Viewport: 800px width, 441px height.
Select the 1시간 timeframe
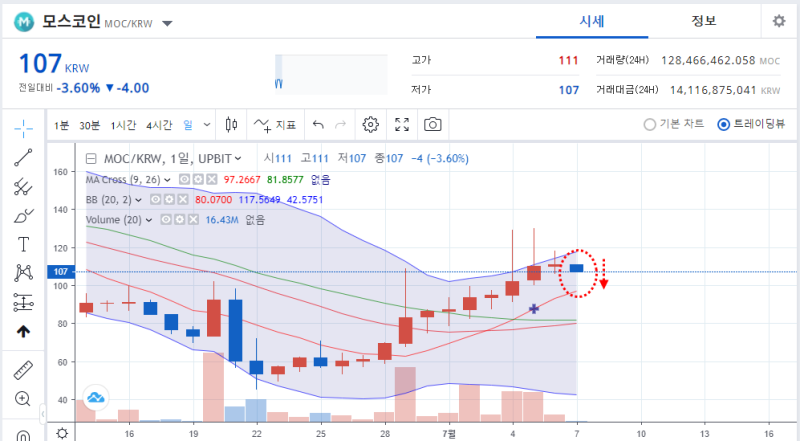123,125
